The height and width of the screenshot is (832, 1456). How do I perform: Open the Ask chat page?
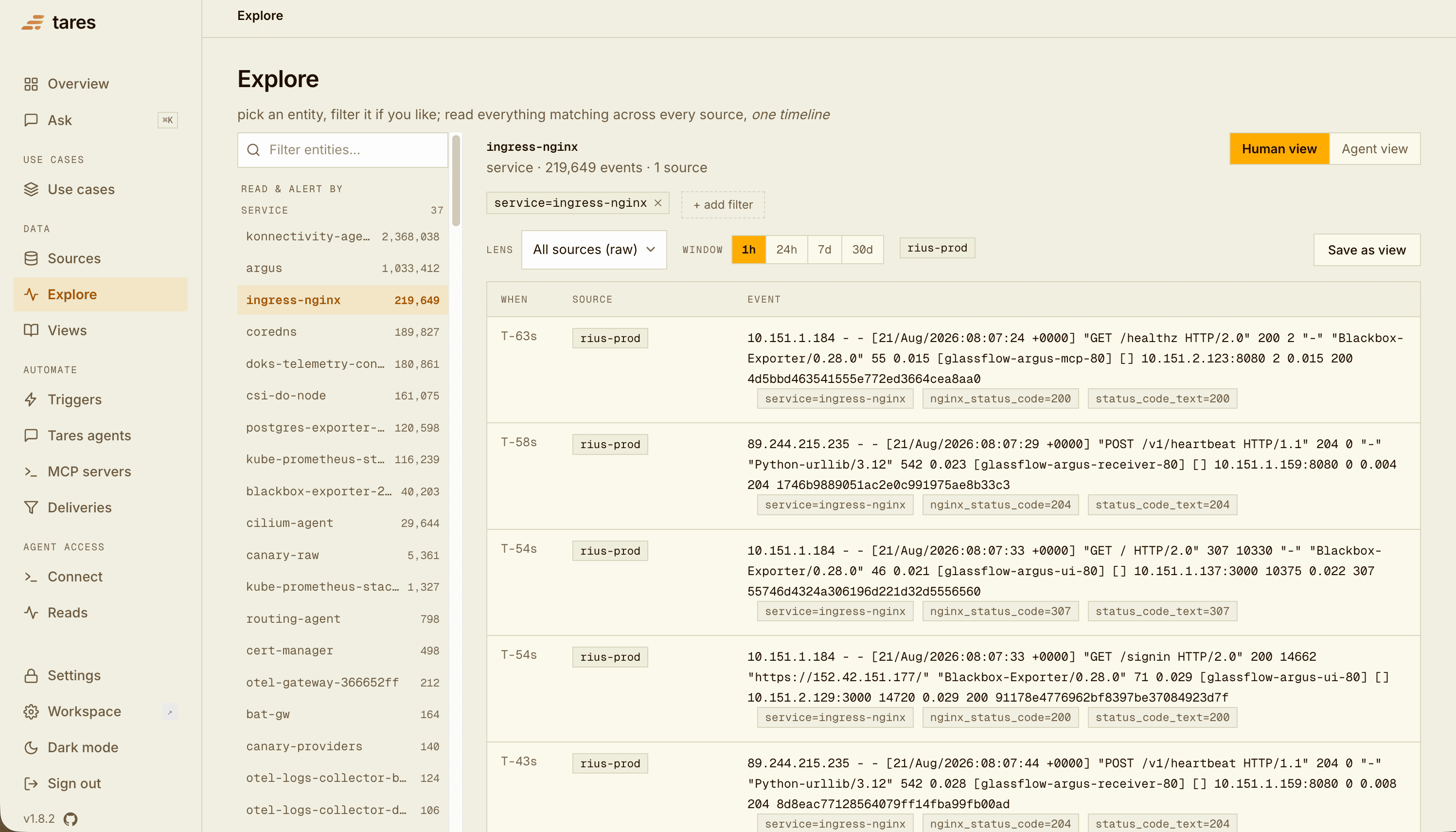(x=101, y=120)
